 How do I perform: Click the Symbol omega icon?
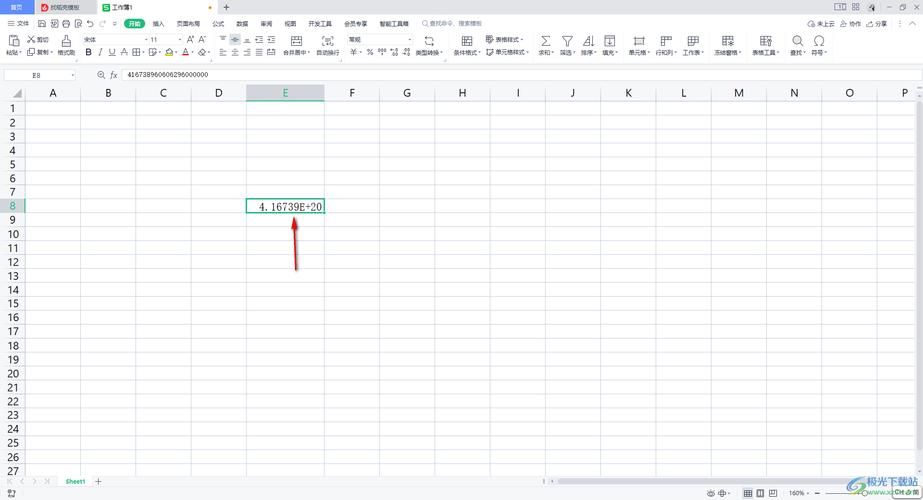click(x=819, y=41)
